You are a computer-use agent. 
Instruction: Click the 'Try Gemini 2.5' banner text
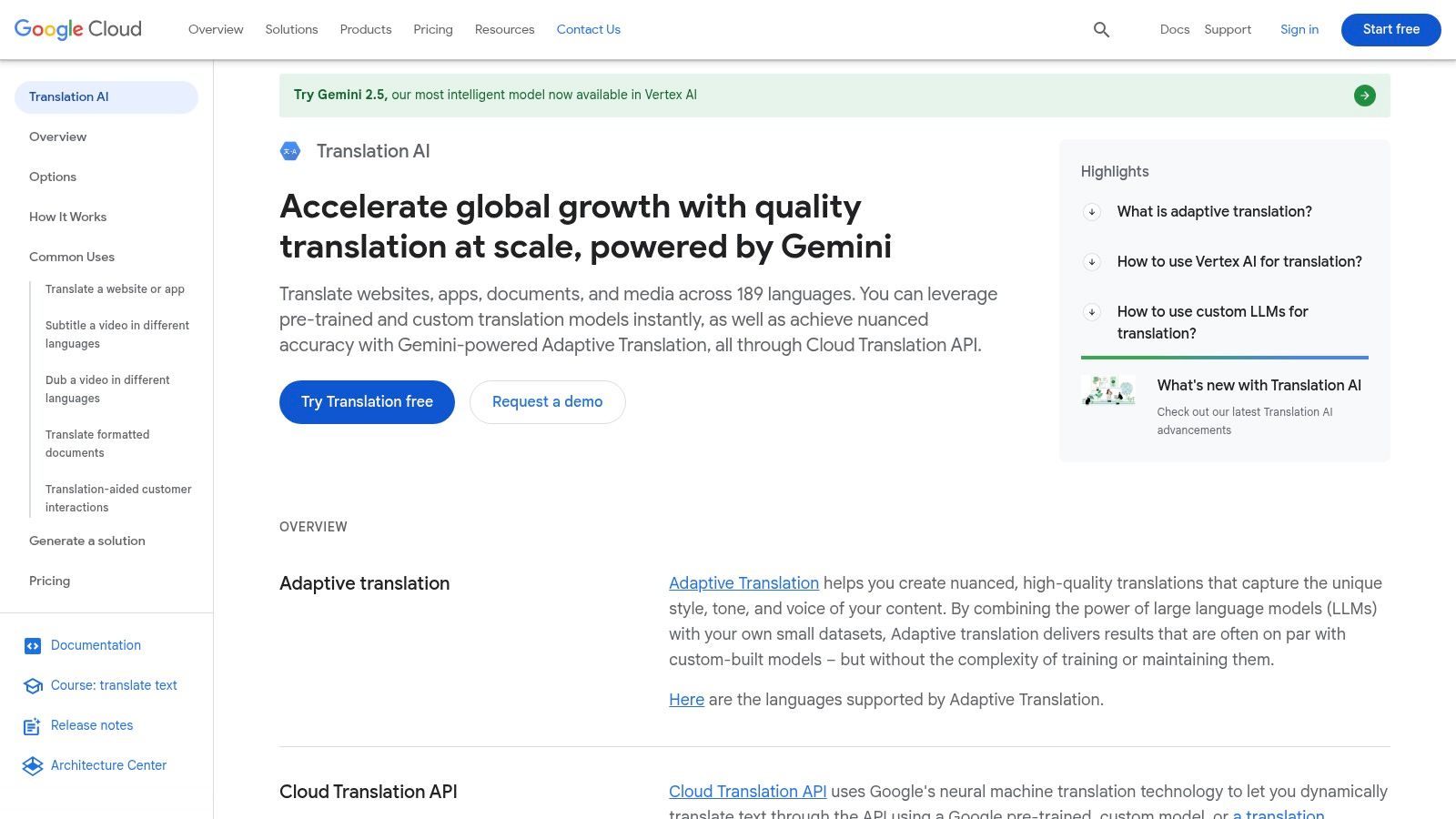pos(495,95)
